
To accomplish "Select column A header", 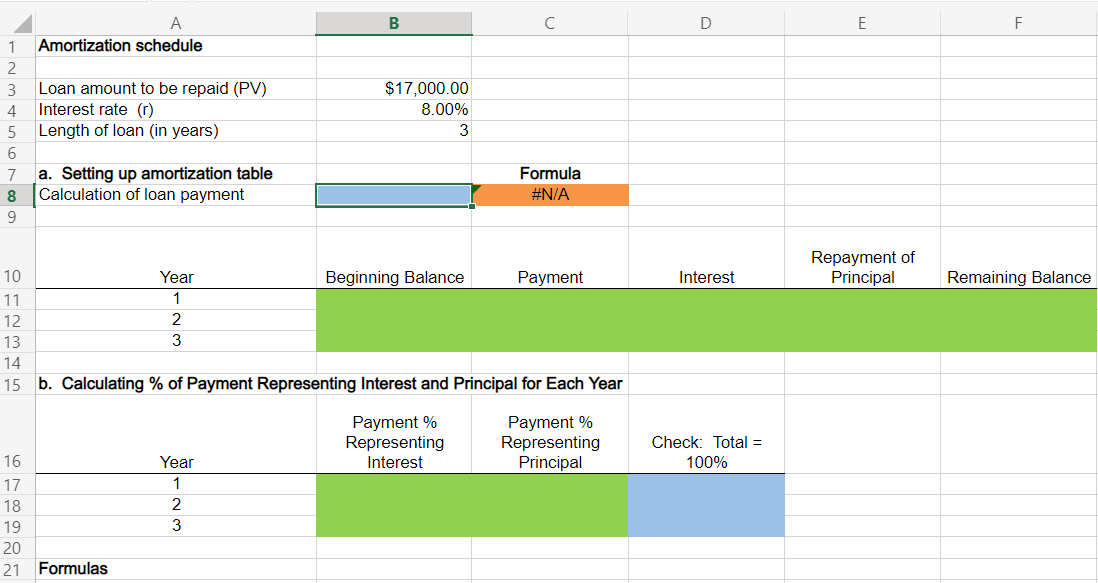I will pyautogui.click(x=175, y=23).
